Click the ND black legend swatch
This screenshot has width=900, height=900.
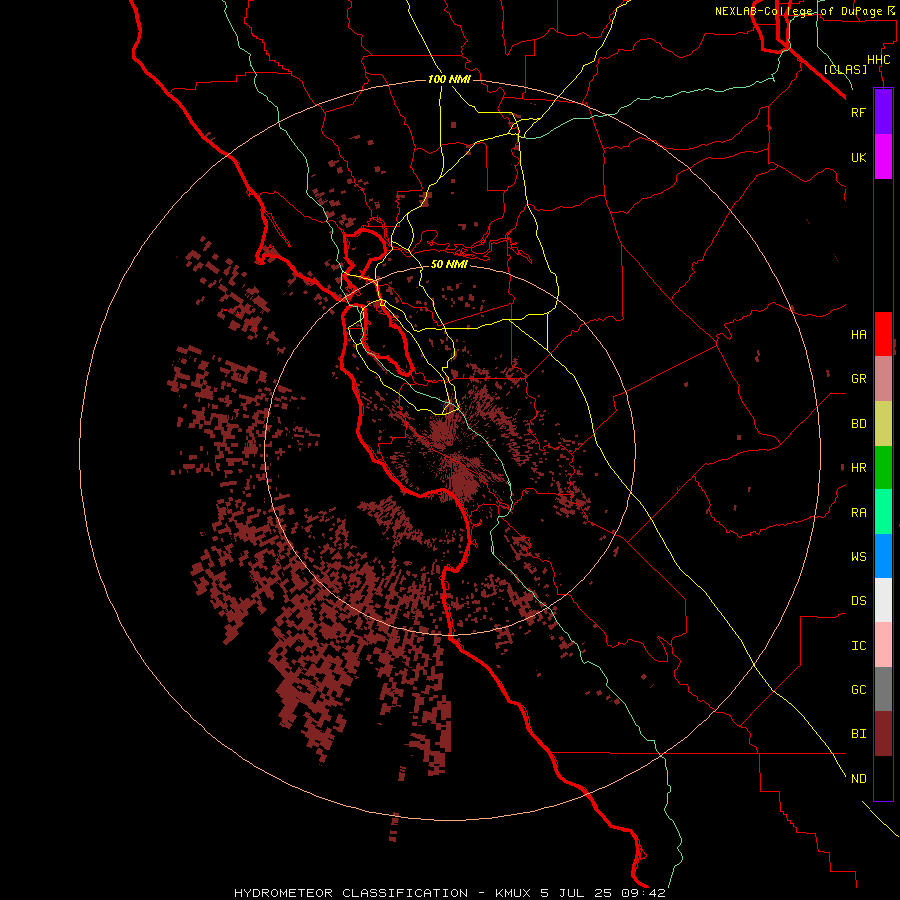click(x=883, y=778)
